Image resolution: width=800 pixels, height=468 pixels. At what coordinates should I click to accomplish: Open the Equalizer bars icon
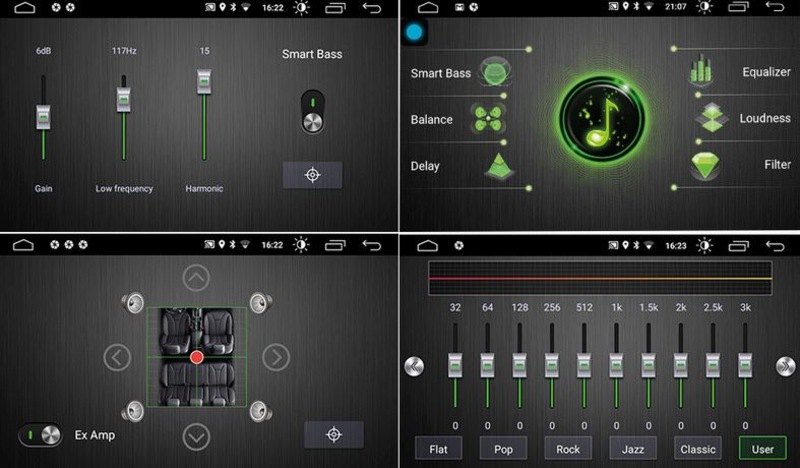[x=704, y=72]
